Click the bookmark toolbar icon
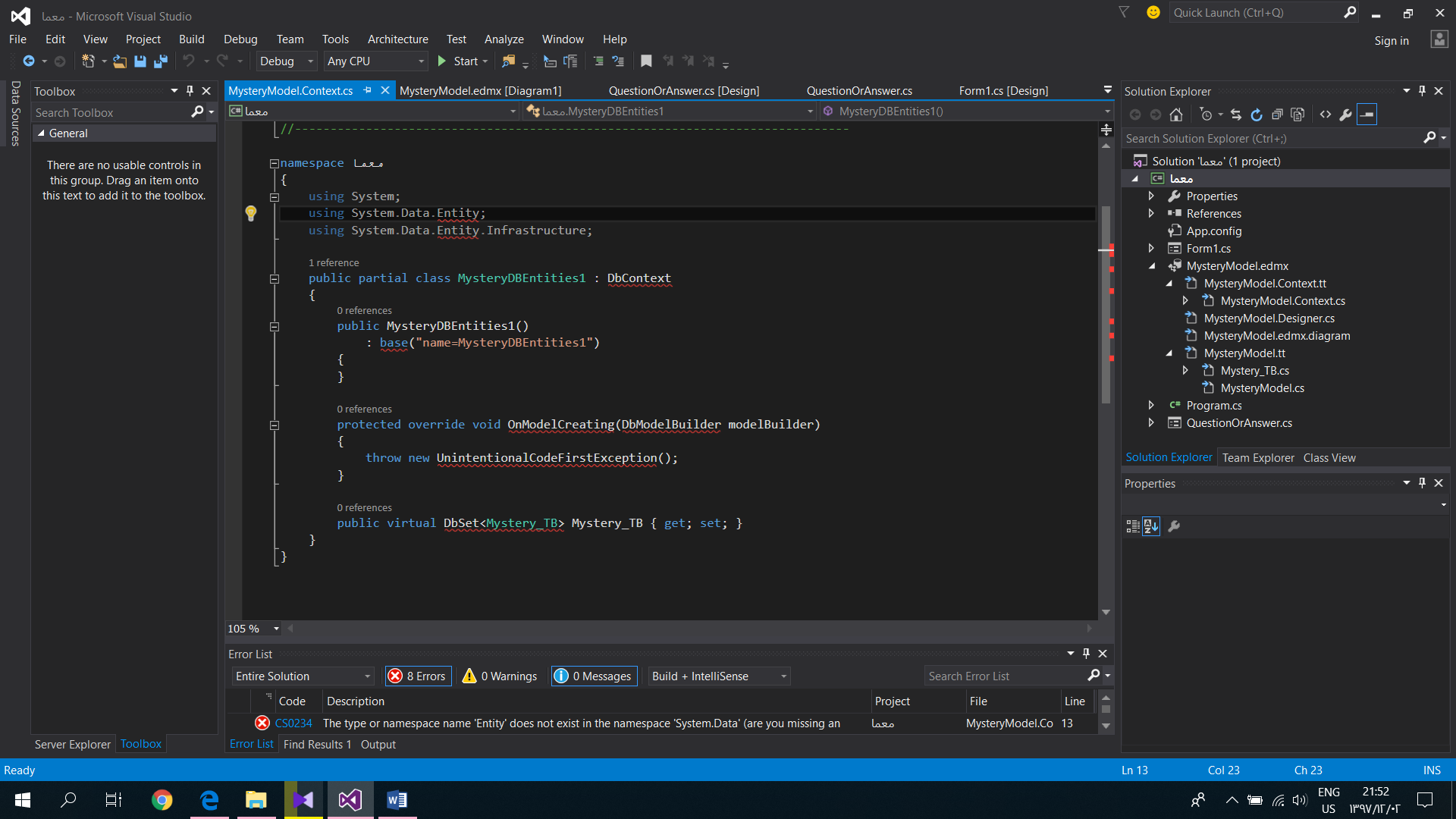 point(646,61)
